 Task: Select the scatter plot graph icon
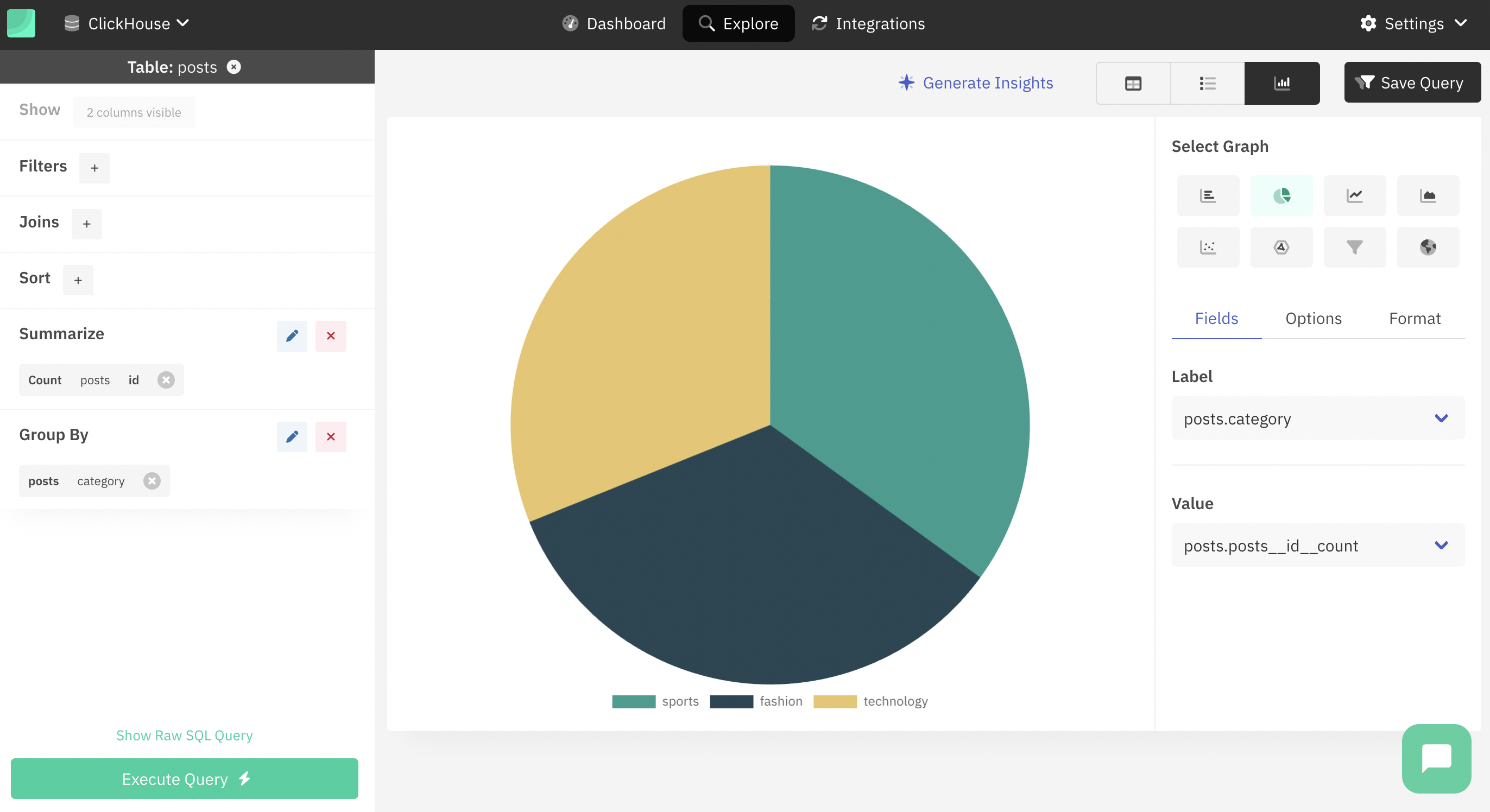coord(1208,246)
